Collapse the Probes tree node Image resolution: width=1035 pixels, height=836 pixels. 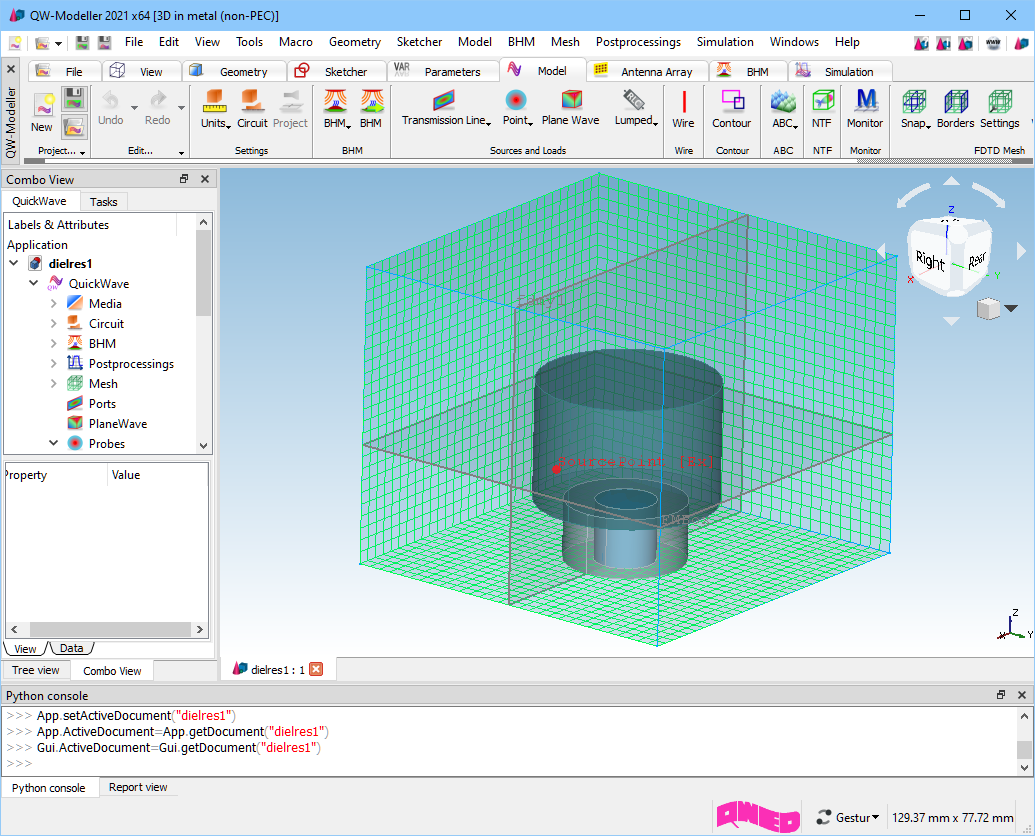tap(54, 443)
